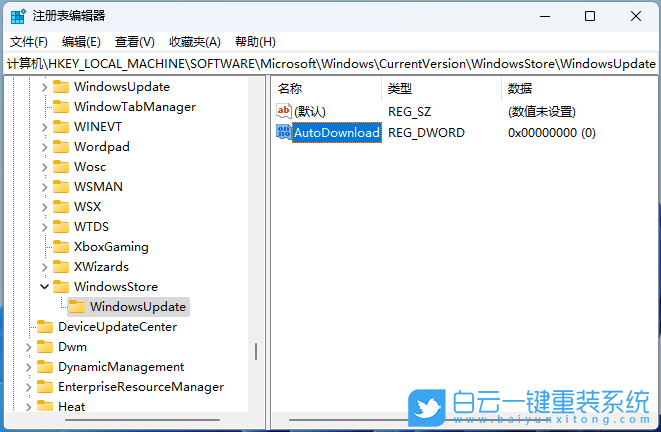This screenshot has height=432, width=661.
Task: Expand the XWizards tree node
Action: tap(45, 267)
